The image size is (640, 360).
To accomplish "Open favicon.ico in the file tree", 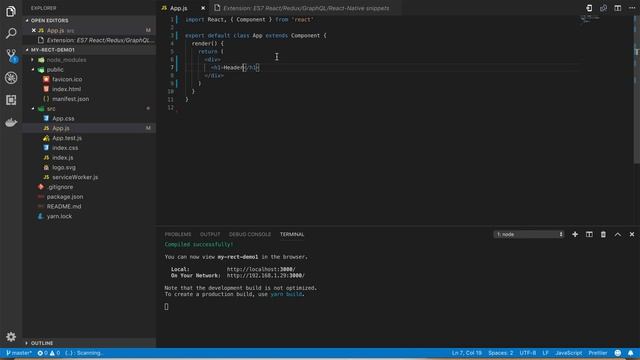I will [67, 80].
